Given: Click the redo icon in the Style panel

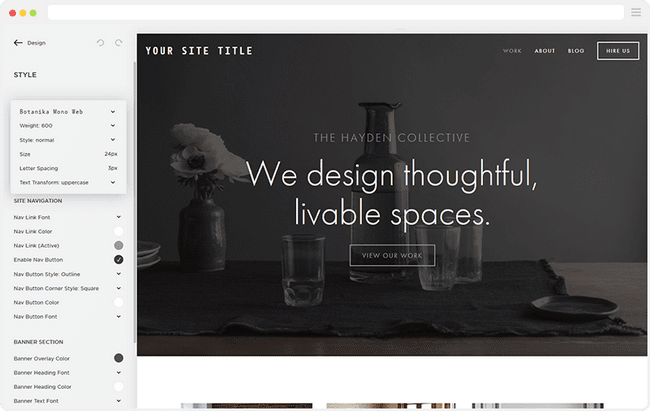Looking at the screenshot, I should pos(119,43).
